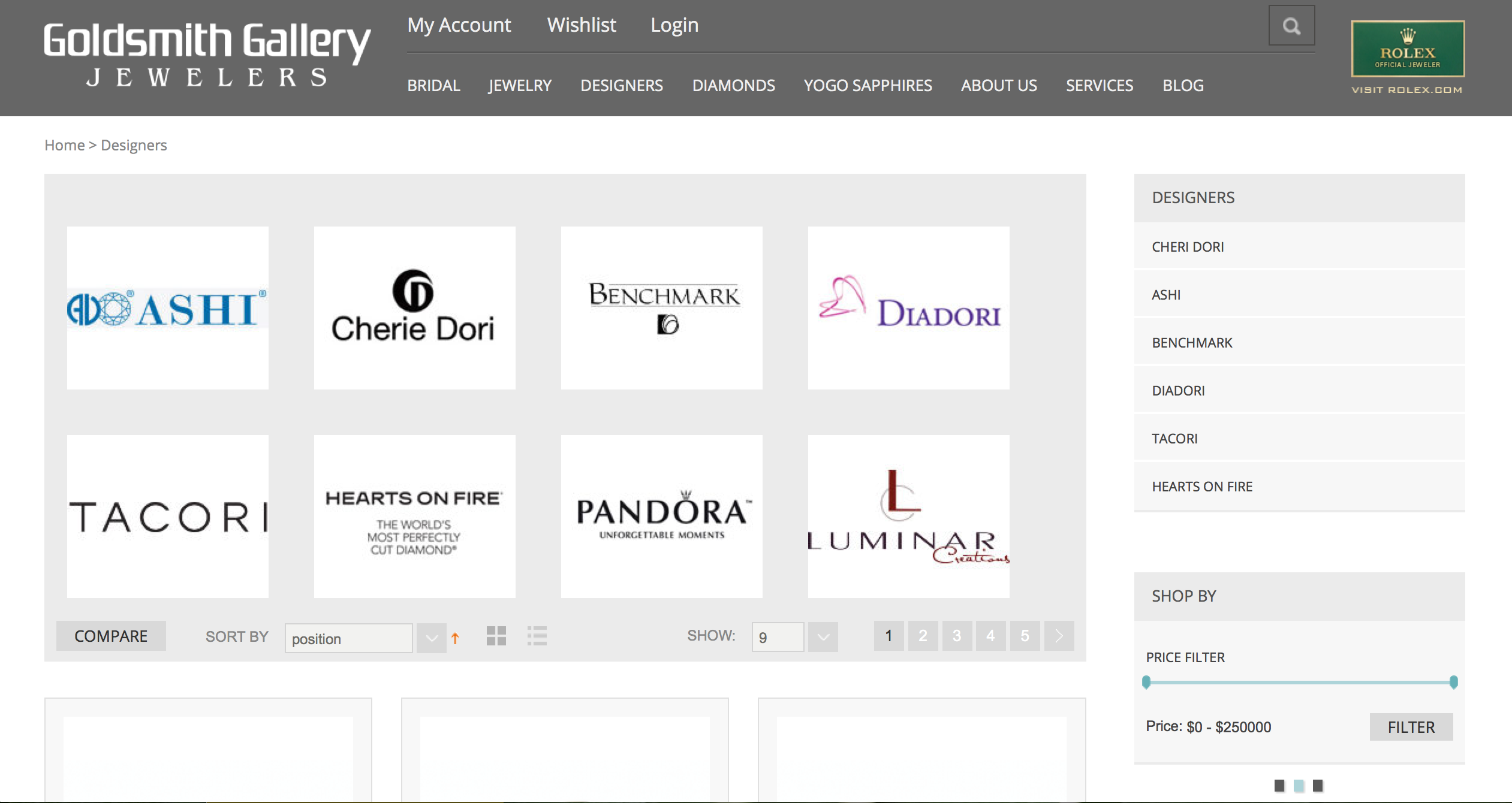Go to page 5
1512x803 pixels.
tap(1025, 636)
